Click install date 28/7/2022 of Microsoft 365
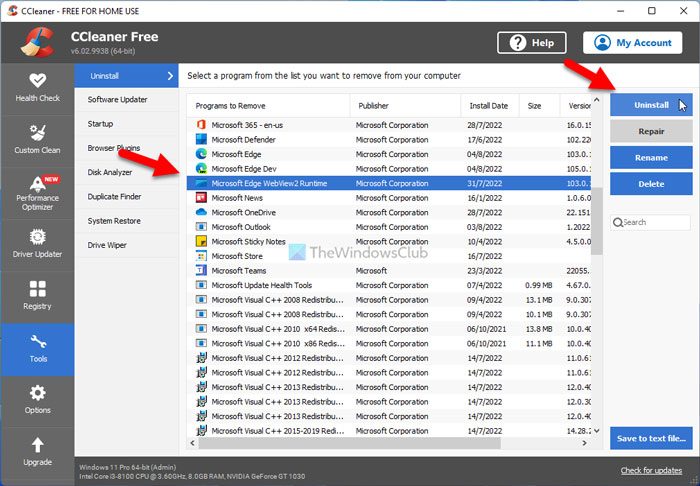The height and width of the screenshot is (486, 700). tap(485, 125)
